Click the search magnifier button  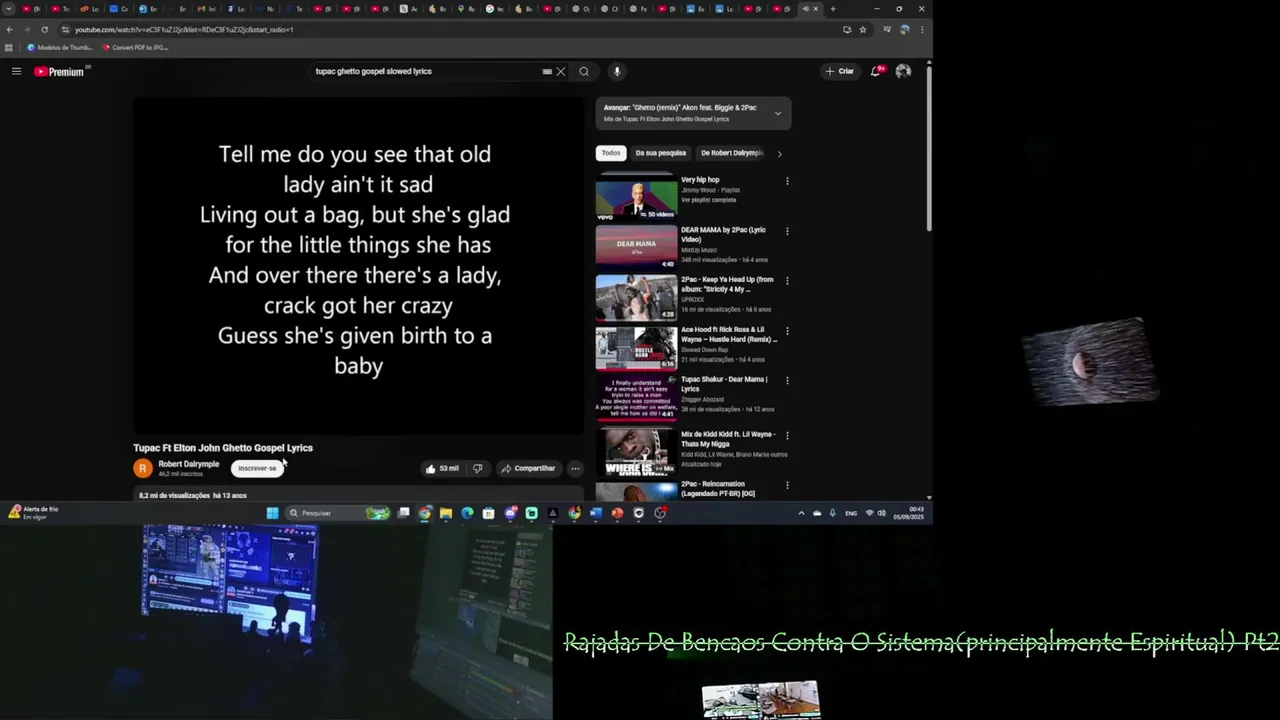pos(584,71)
